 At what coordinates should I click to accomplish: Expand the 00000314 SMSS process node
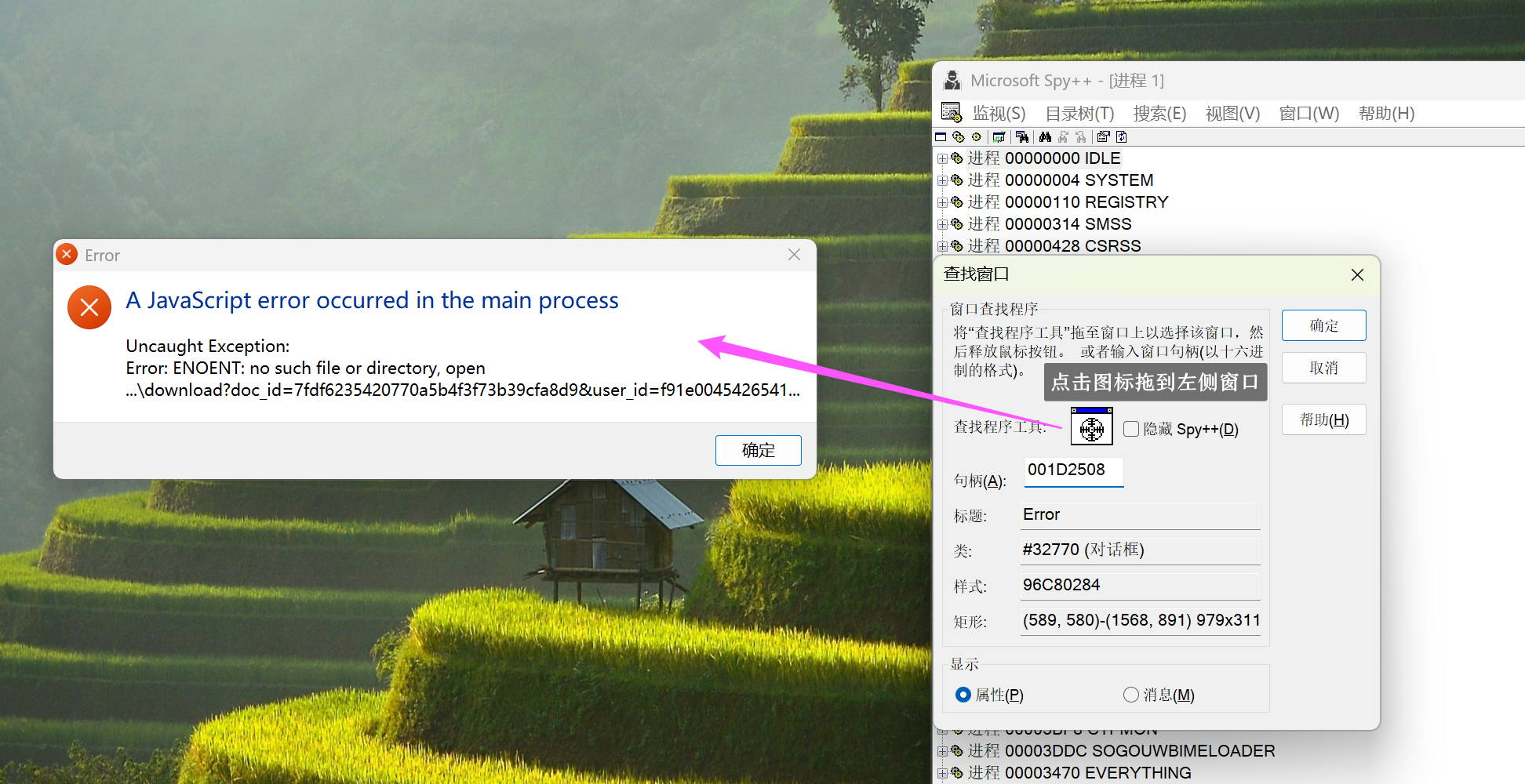(942, 224)
